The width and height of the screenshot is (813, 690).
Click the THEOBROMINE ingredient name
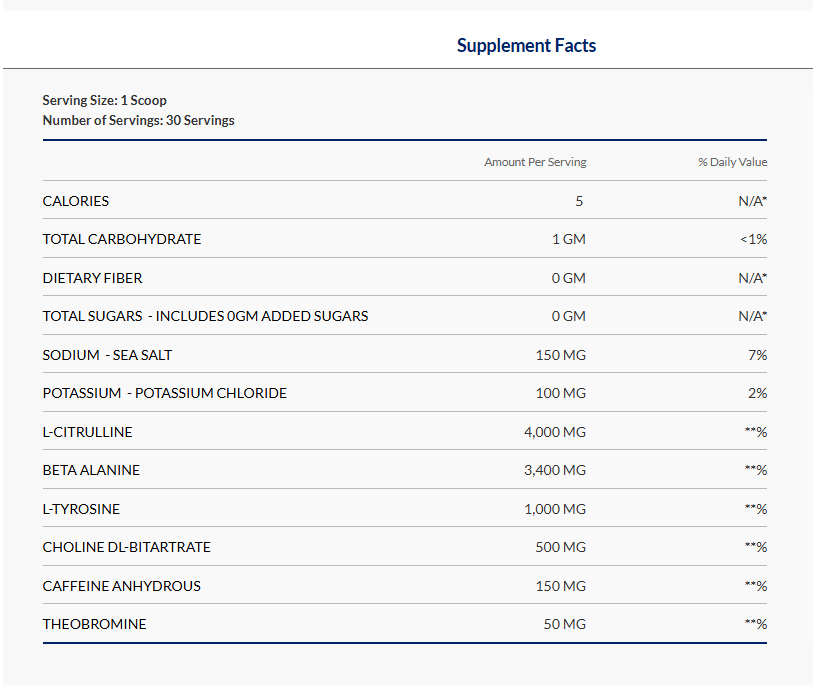[94, 625]
